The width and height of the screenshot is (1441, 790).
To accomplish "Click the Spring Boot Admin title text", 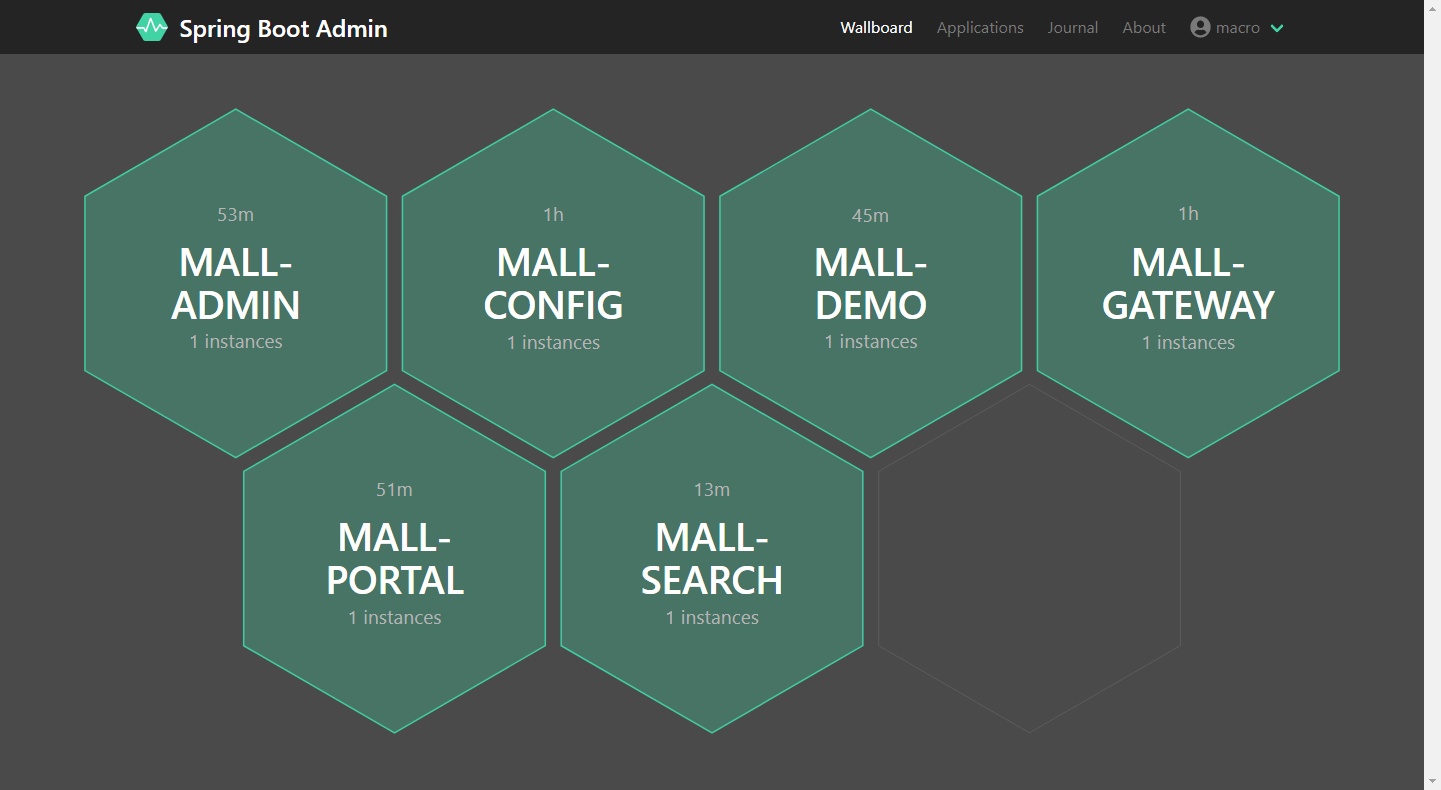I will pyautogui.click(x=283, y=28).
